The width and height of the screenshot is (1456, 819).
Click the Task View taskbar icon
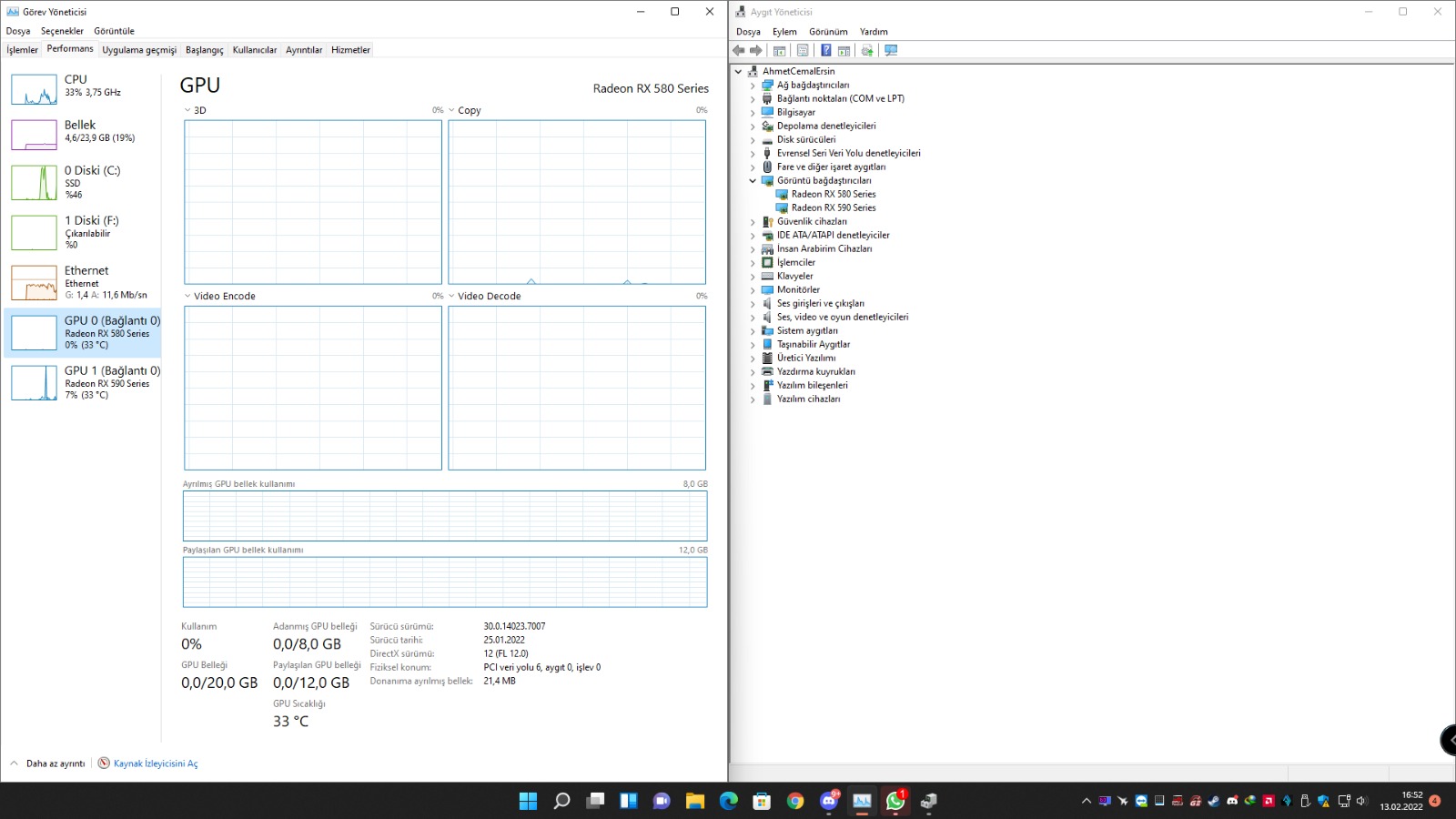pyautogui.click(x=595, y=801)
